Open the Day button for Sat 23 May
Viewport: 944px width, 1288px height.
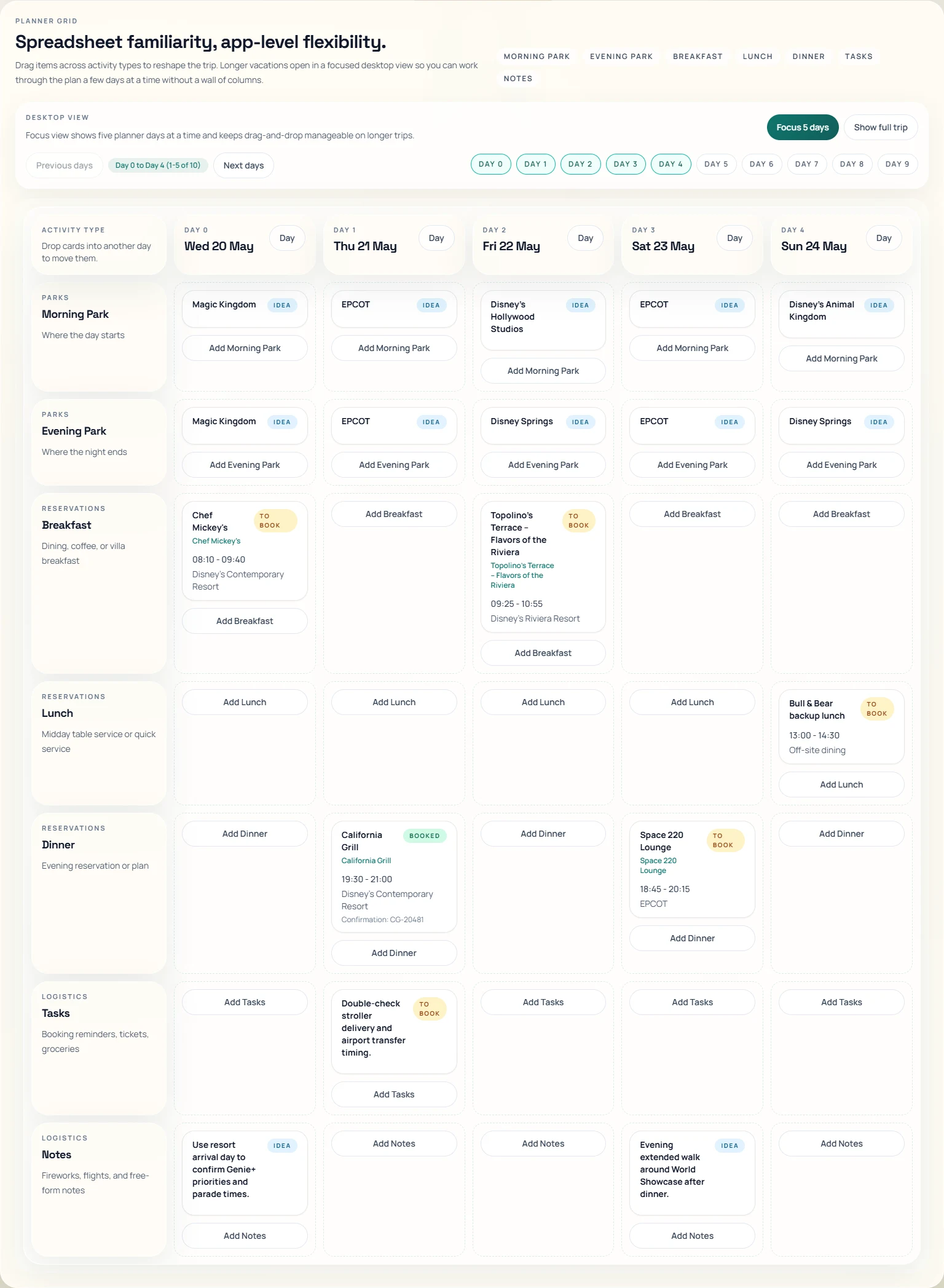tap(734, 238)
